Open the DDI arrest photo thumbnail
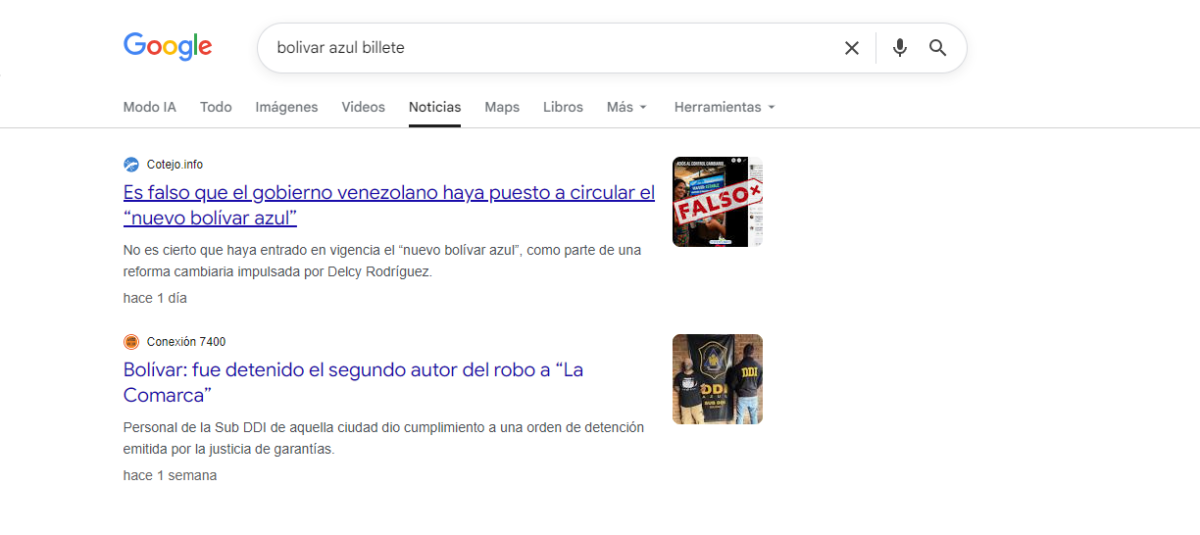 717,379
